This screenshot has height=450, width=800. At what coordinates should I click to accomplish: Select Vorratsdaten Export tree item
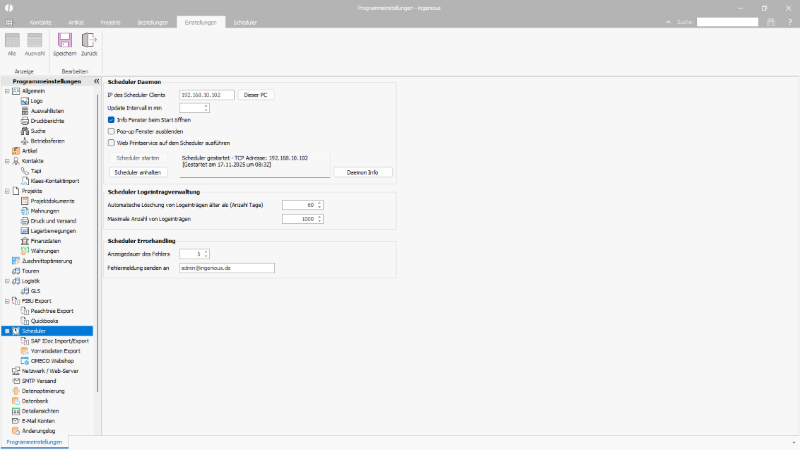click(x=55, y=351)
